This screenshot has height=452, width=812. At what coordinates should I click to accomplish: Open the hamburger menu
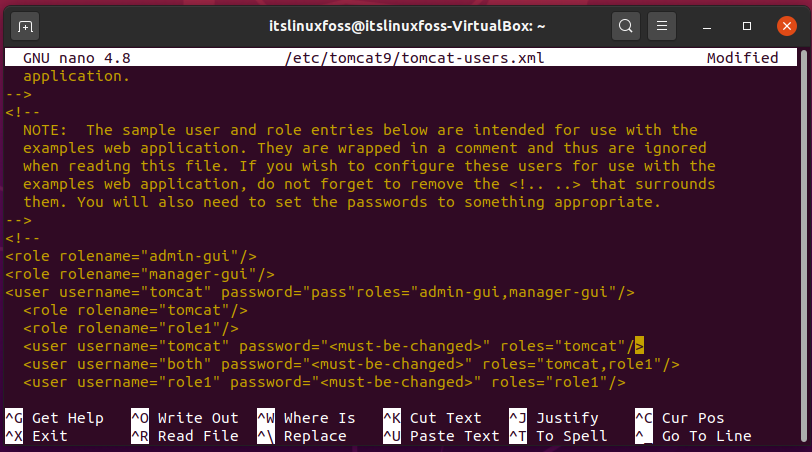pyautogui.click(x=662, y=26)
